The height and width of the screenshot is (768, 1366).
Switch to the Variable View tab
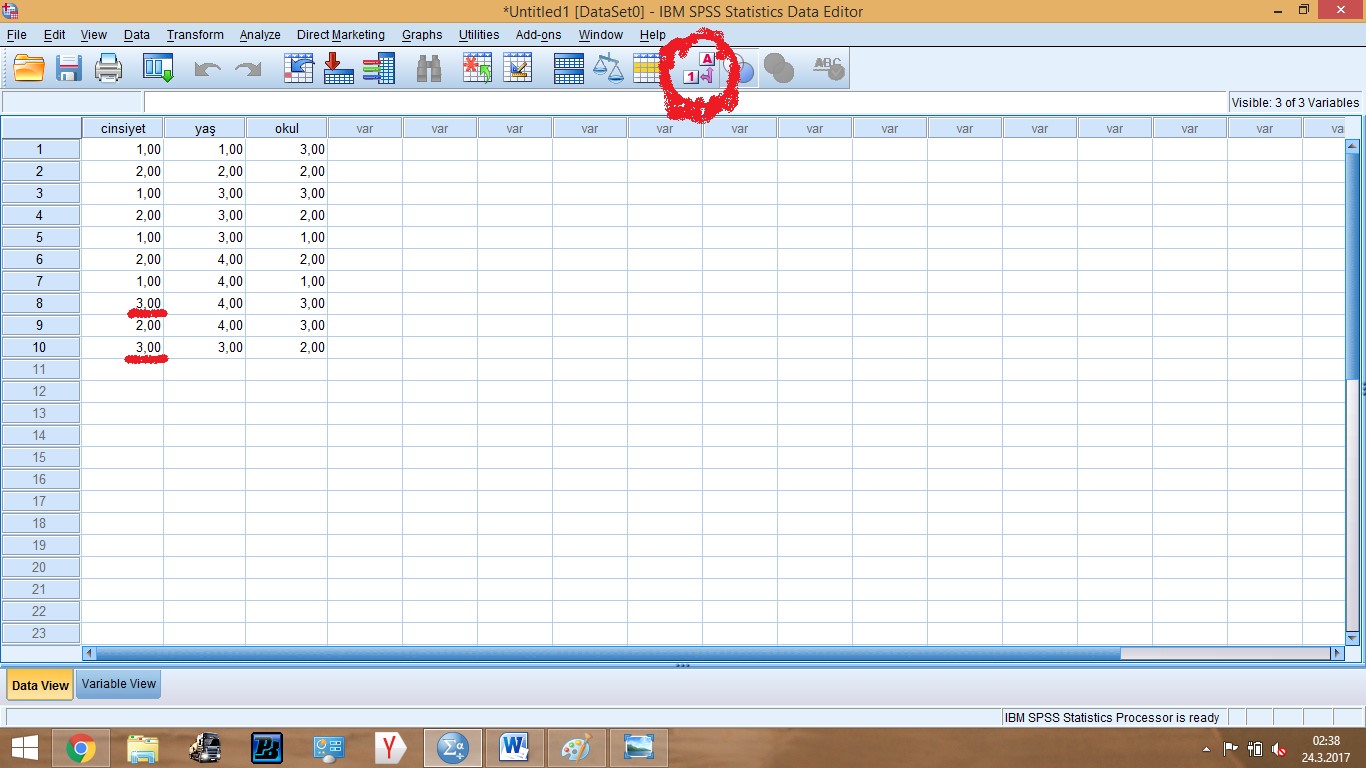pyautogui.click(x=119, y=684)
